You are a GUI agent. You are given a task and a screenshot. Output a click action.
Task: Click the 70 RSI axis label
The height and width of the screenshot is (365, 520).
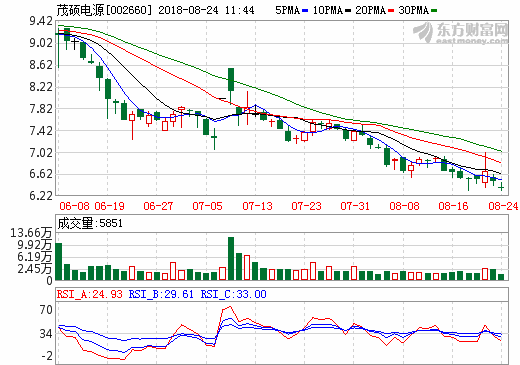[x=46, y=310]
